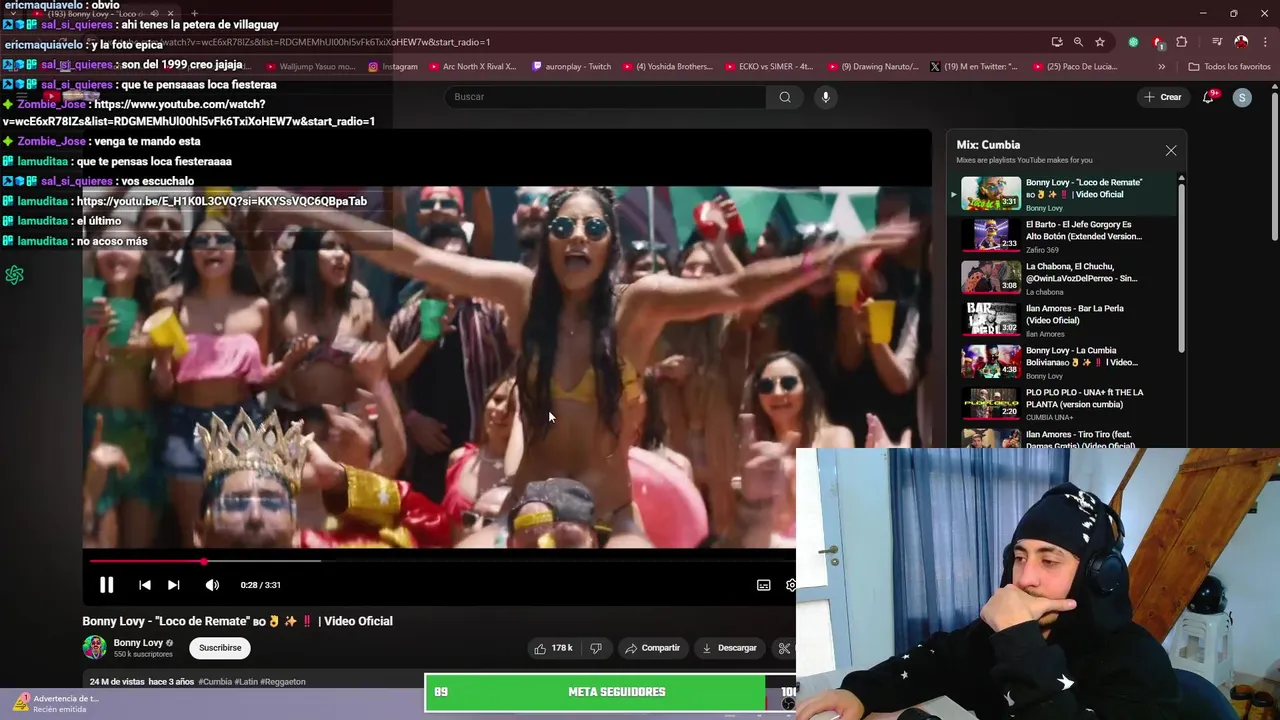Play PLO PLO PLO - UNA+ from mix
The width and height of the screenshot is (1280, 720).
tap(1060, 404)
